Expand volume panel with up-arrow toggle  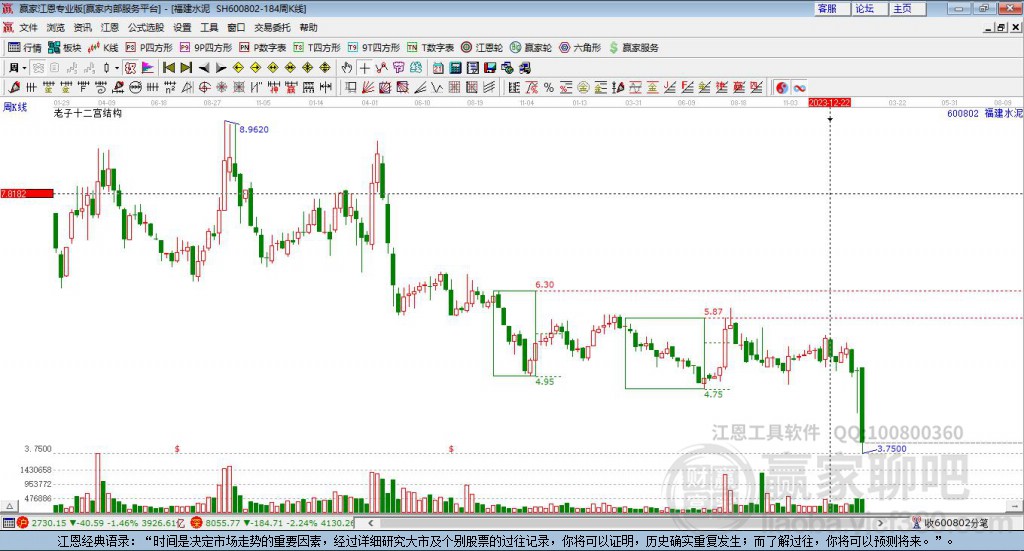pos(10,506)
